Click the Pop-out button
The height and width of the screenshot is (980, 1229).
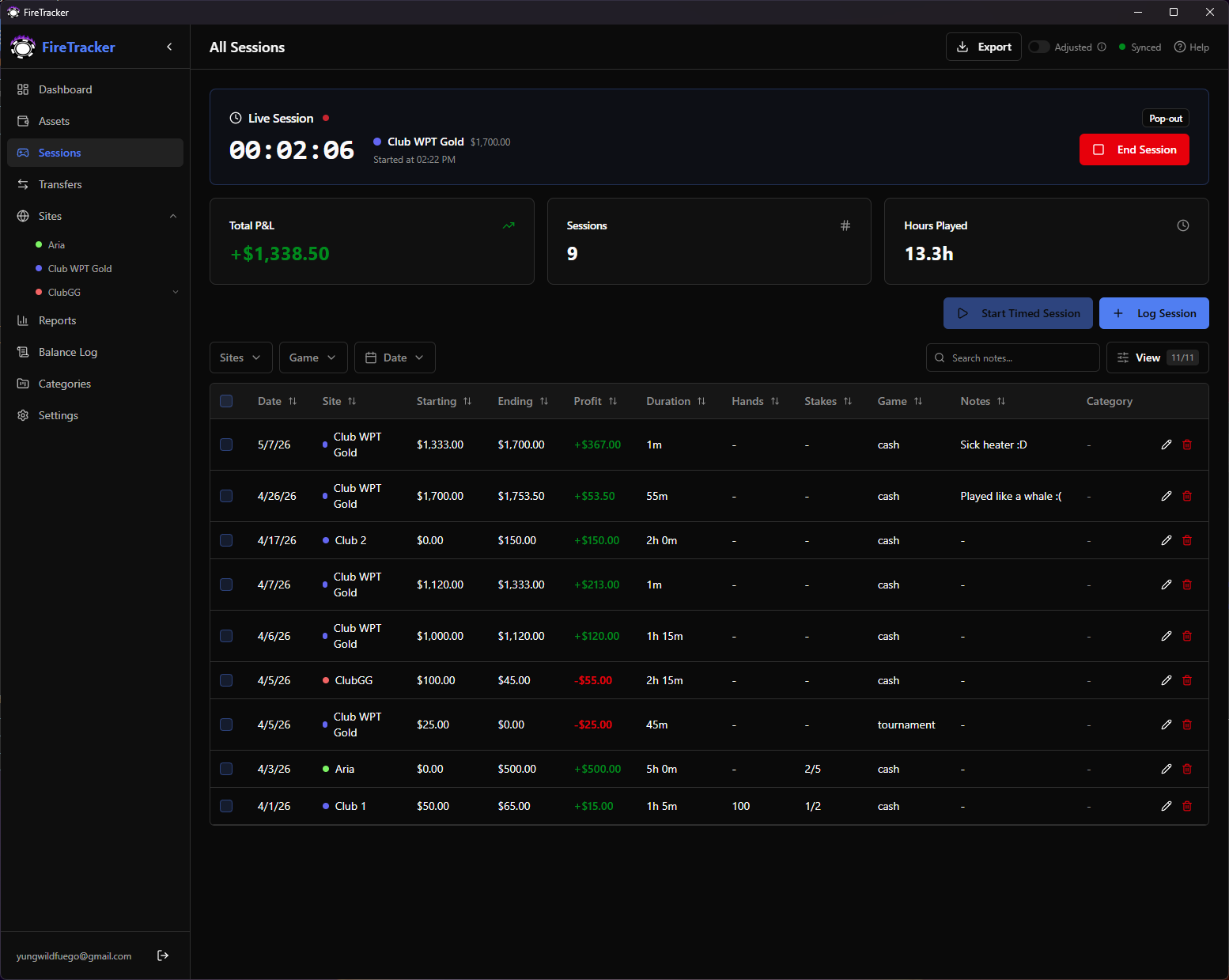1166,118
